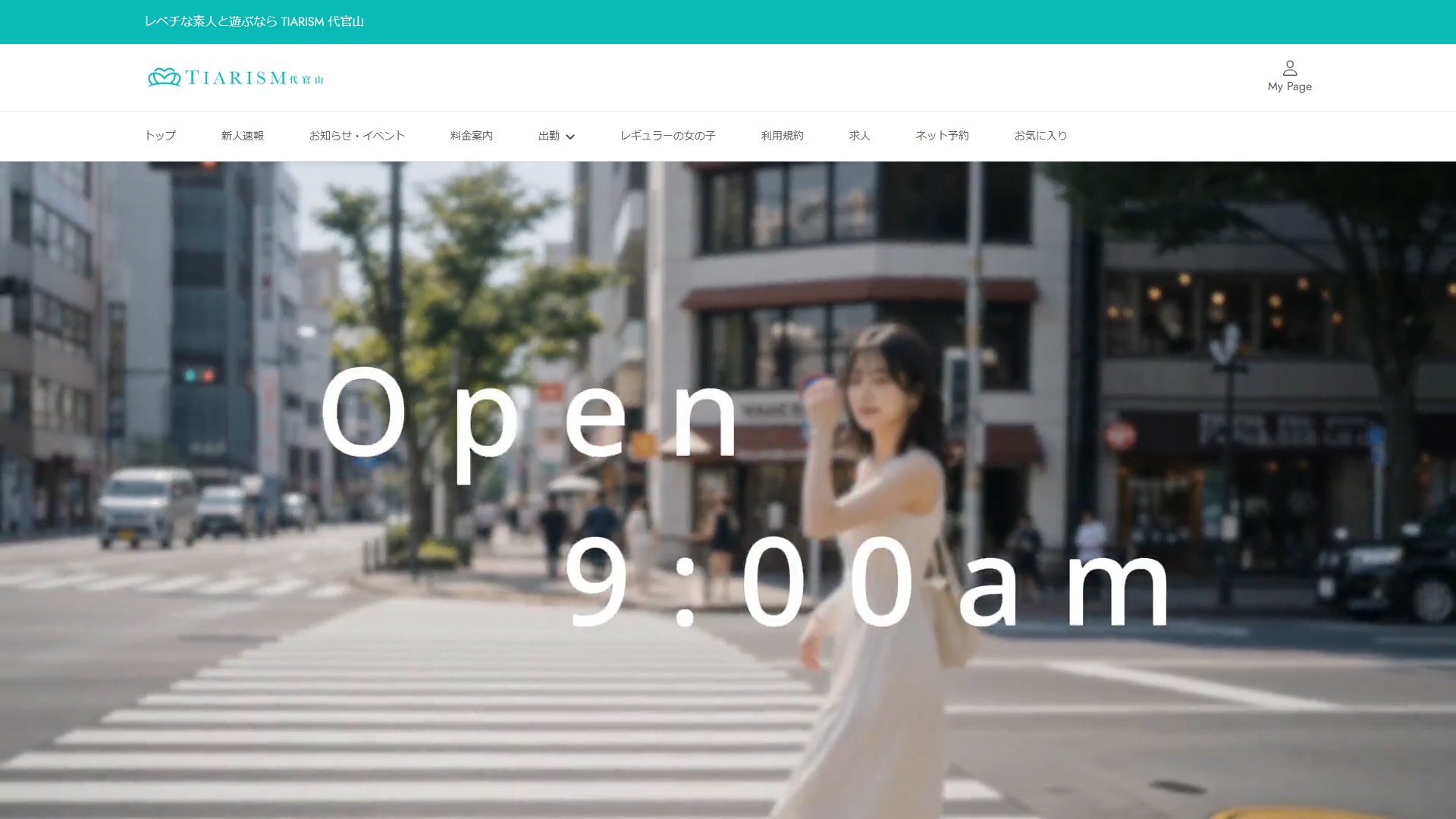Go to ネット予約 online booking
This screenshot has height=819, width=1456.
pyautogui.click(x=943, y=136)
